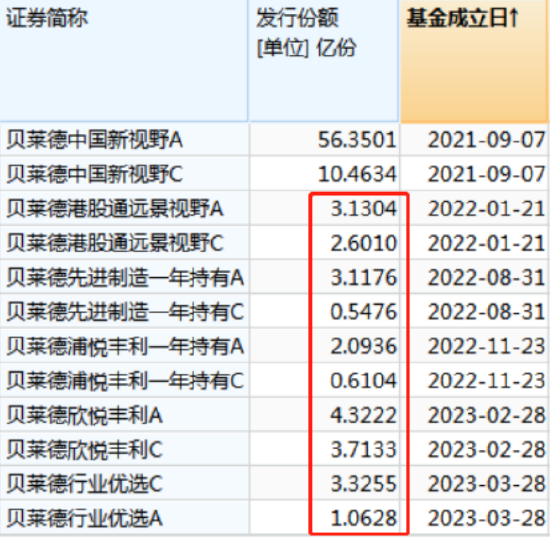Select row 贝莱德行业优选A
This screenshot has height=540, width=550.
[275, 518]
